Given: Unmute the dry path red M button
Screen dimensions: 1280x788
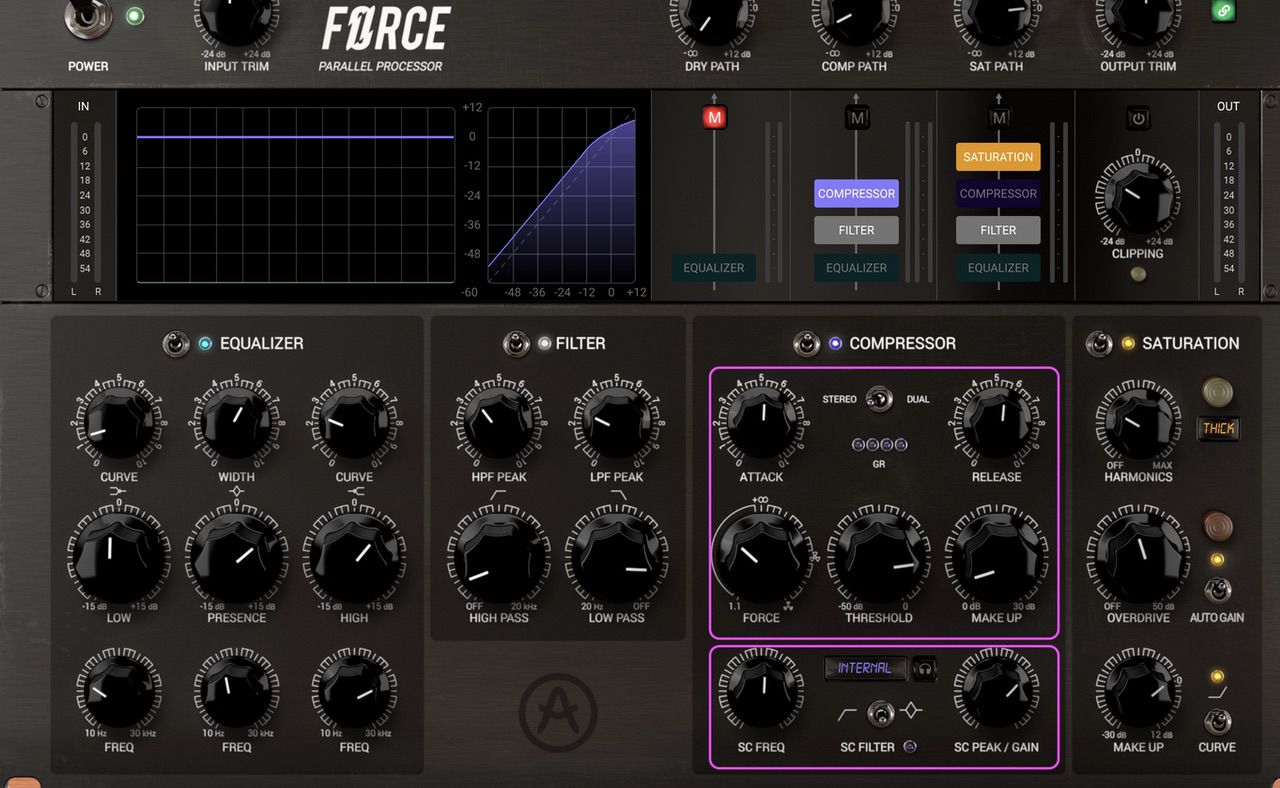Looking at the screenshot, I should point(714,118).
